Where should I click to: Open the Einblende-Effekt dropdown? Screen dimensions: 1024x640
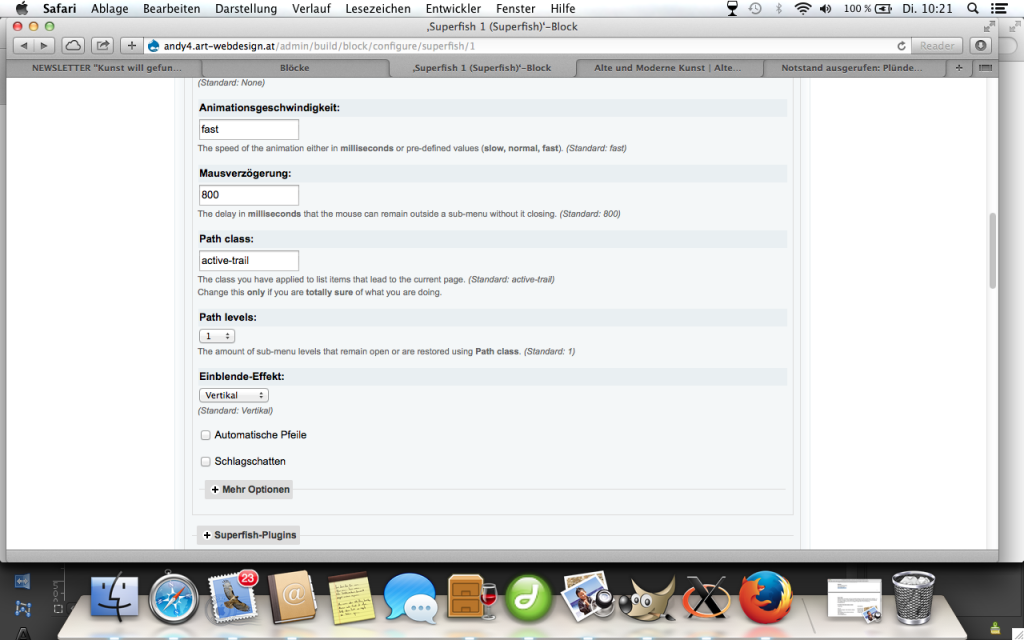pyautogui.click(x=234, y=395)
